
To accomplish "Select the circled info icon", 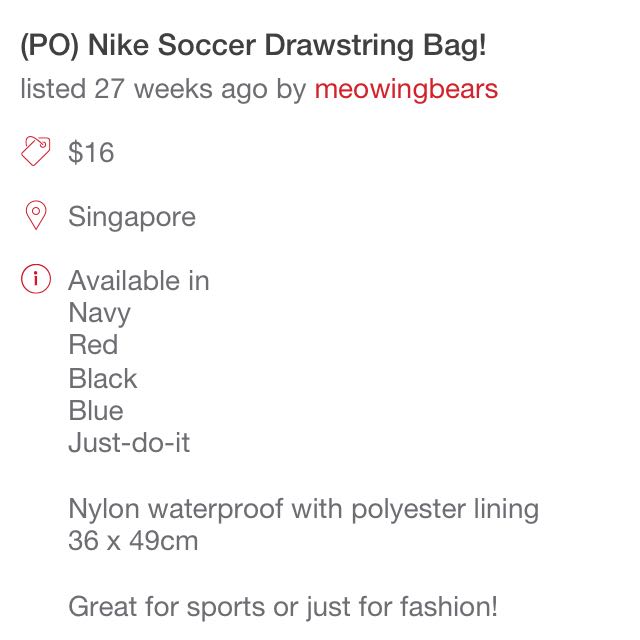I will [36, 279].
